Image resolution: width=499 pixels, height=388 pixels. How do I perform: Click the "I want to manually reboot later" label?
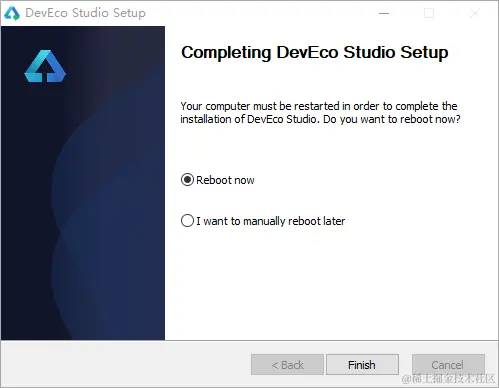(271, 221)
